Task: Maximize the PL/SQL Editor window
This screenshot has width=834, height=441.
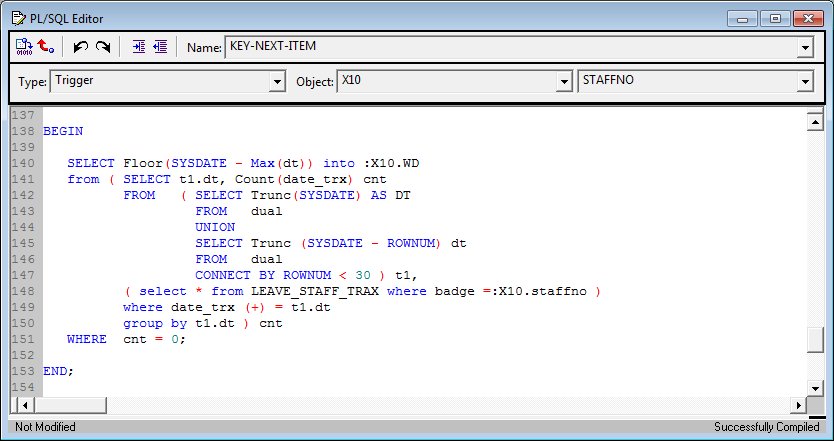Action: (774, 18)
